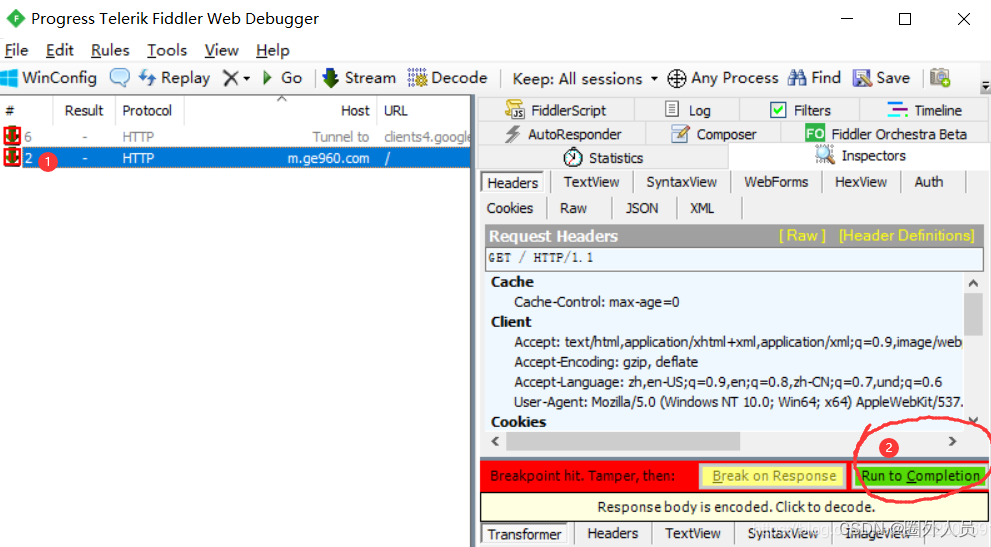Click vertical scrollbar up arrow in headers
Screen dimensions: 991x547
pyautogui.click(x=973, y=283)
